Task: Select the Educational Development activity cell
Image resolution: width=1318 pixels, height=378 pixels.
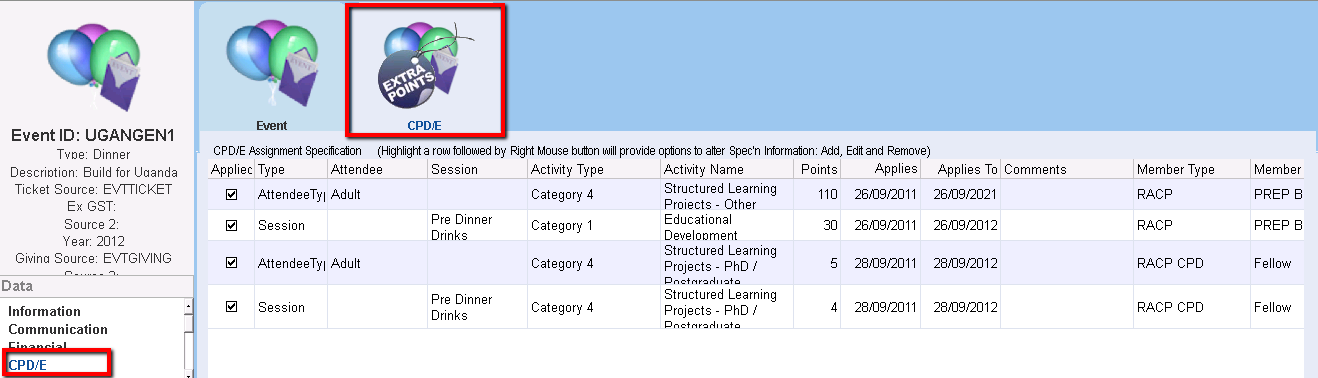Action: tap(727, 225)
